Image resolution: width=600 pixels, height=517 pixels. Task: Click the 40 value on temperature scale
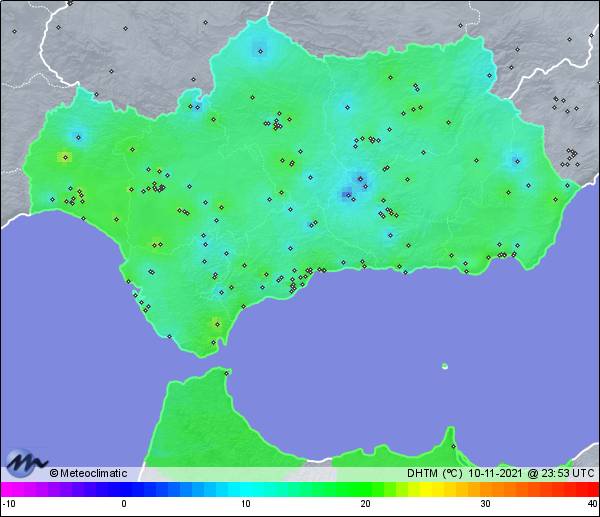593,504
